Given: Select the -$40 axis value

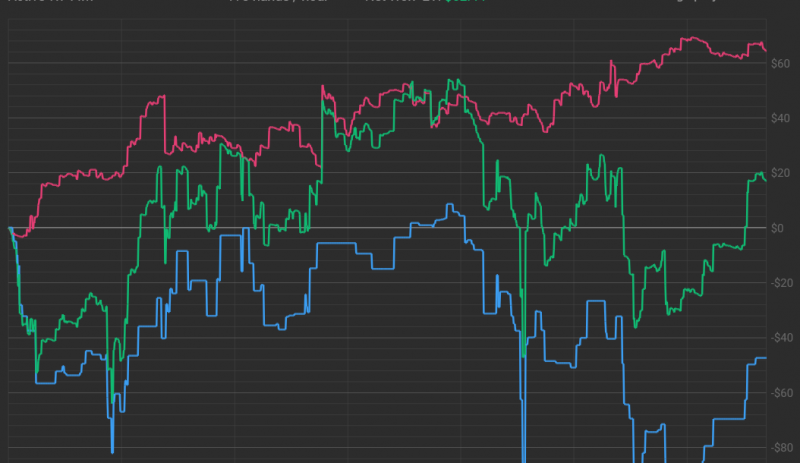Looking at the screenshot, I should (x=780, y=338).
